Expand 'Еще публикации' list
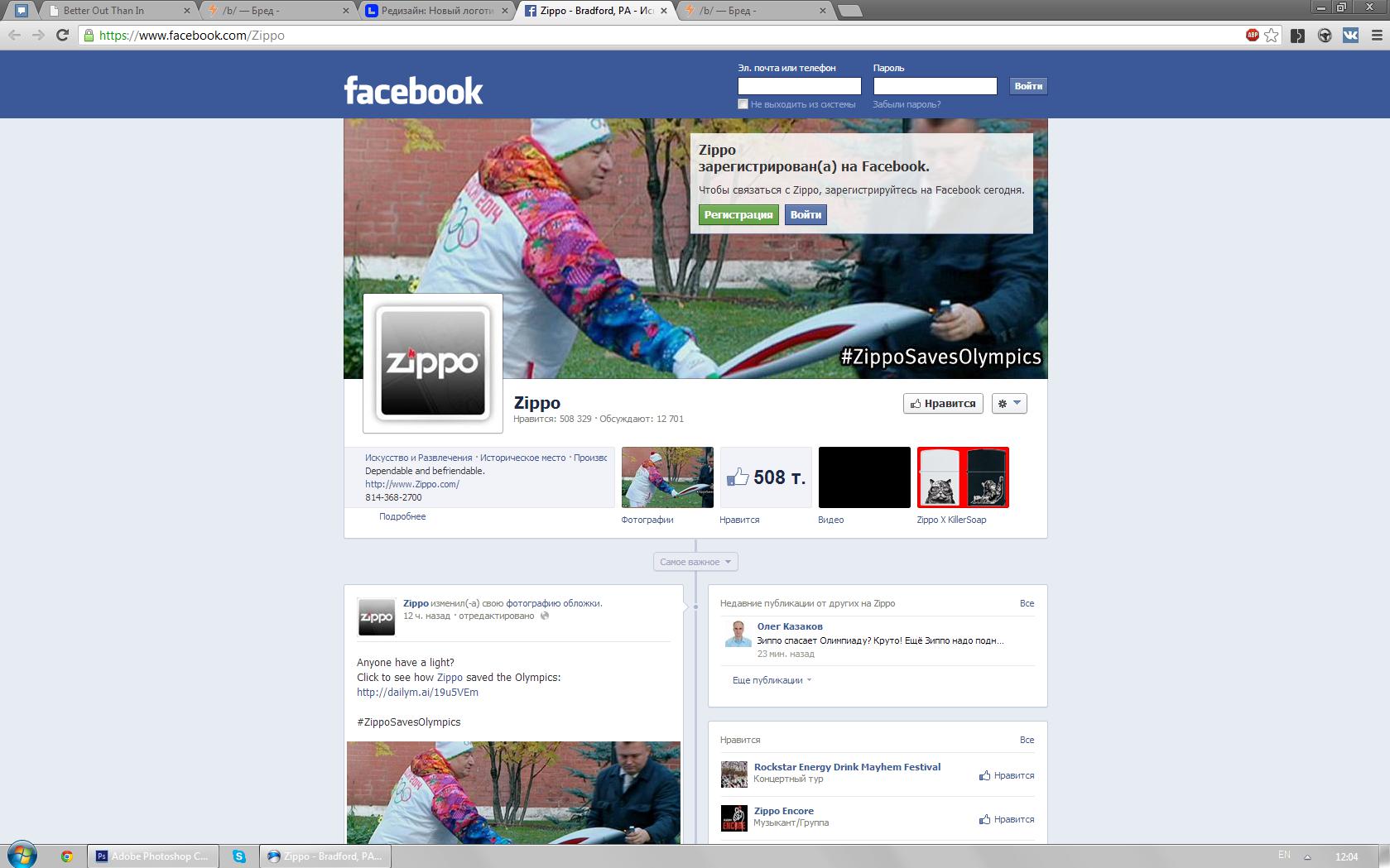Screen dimensions: 1390x868 tap(772, 680)
